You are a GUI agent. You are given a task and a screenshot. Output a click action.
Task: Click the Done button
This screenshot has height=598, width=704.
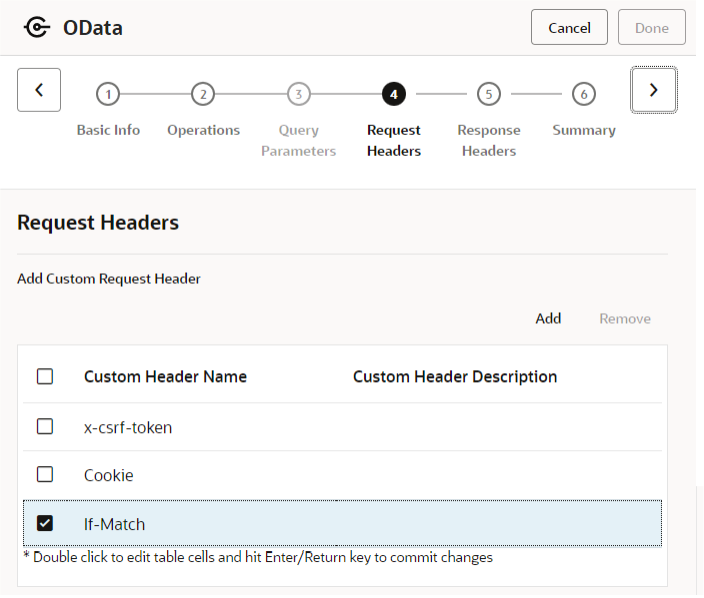(652, 28)
